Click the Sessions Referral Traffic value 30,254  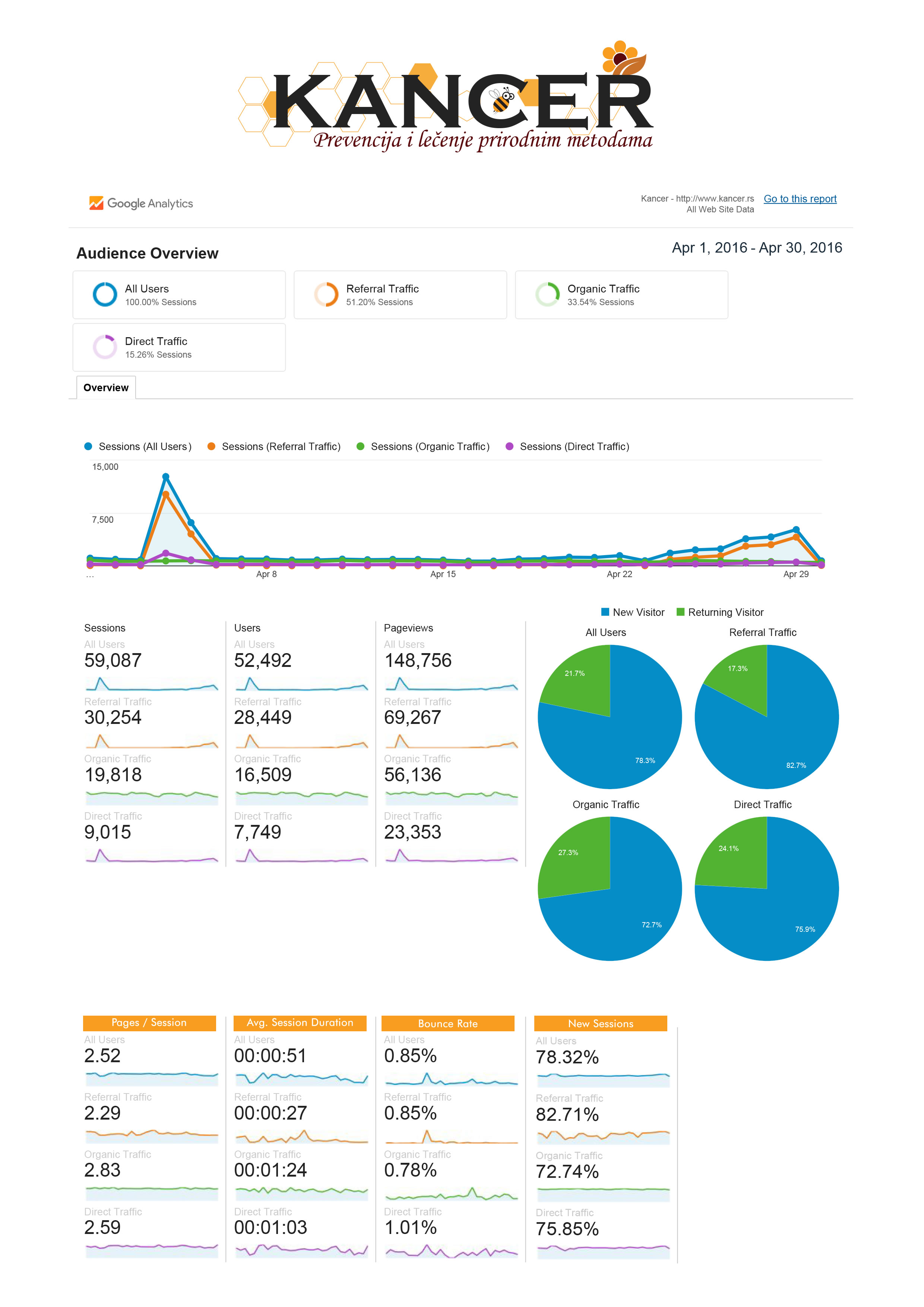113,717
